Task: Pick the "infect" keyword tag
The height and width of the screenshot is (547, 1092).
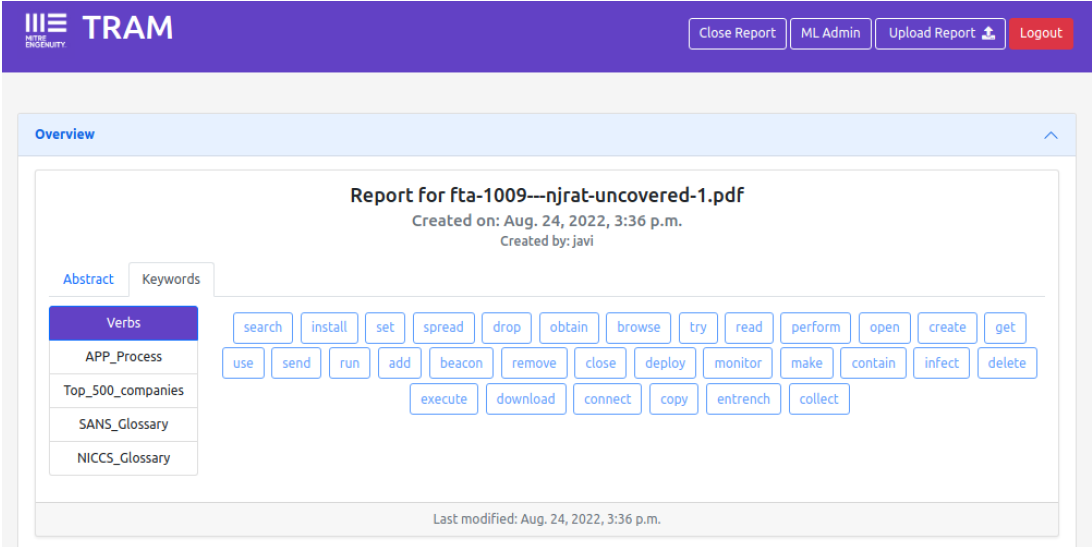Action: pos(941,363)
